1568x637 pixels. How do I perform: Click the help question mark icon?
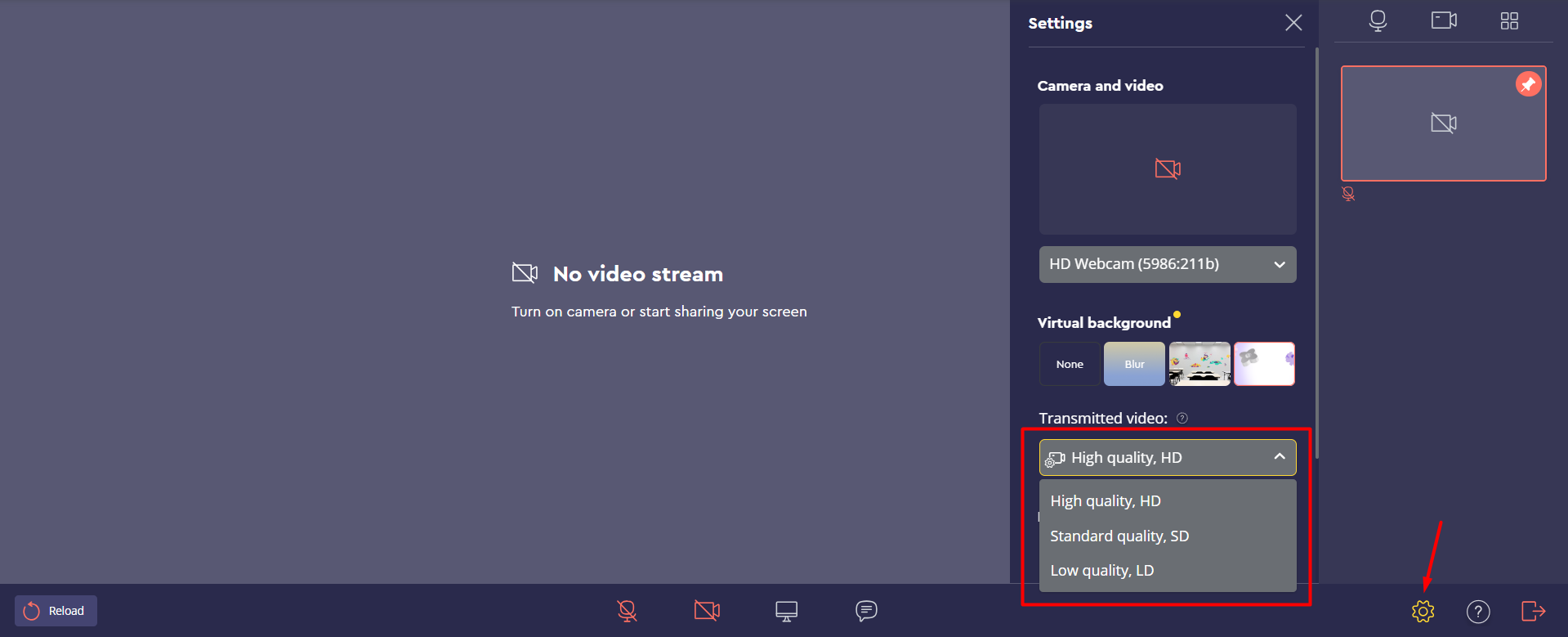[x=1477, y=611]
